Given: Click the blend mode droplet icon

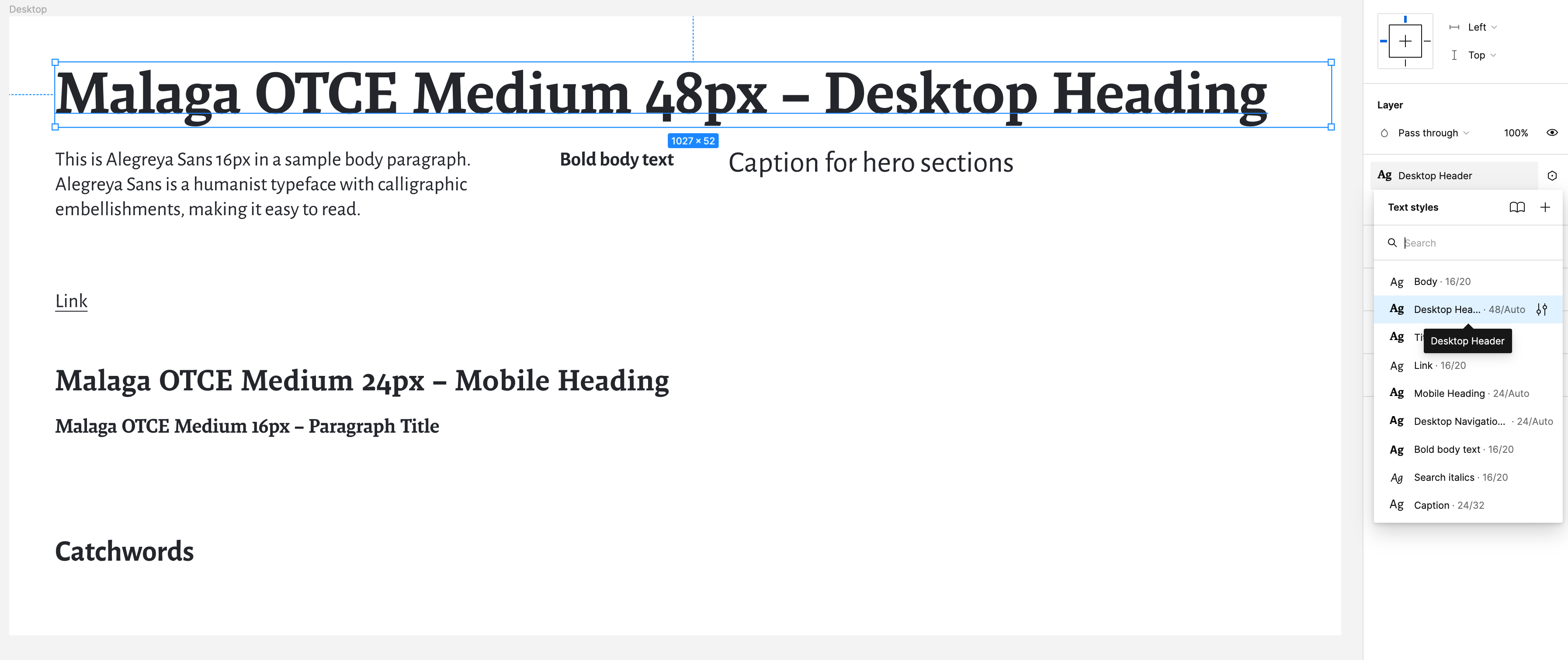Looking at the screenshot, I should (1384, 133).
